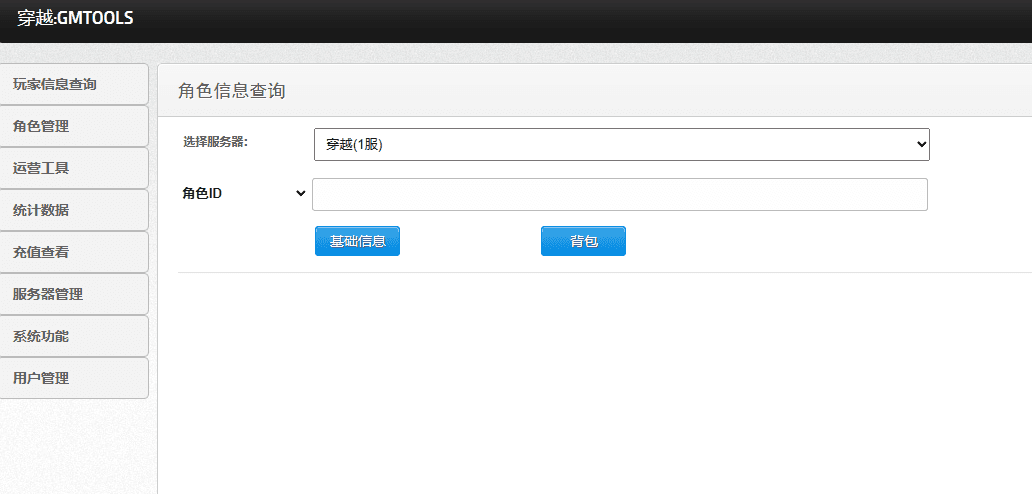
Task: Open the 运营工具 sidebar section
Action: click(x=74, y=168)
